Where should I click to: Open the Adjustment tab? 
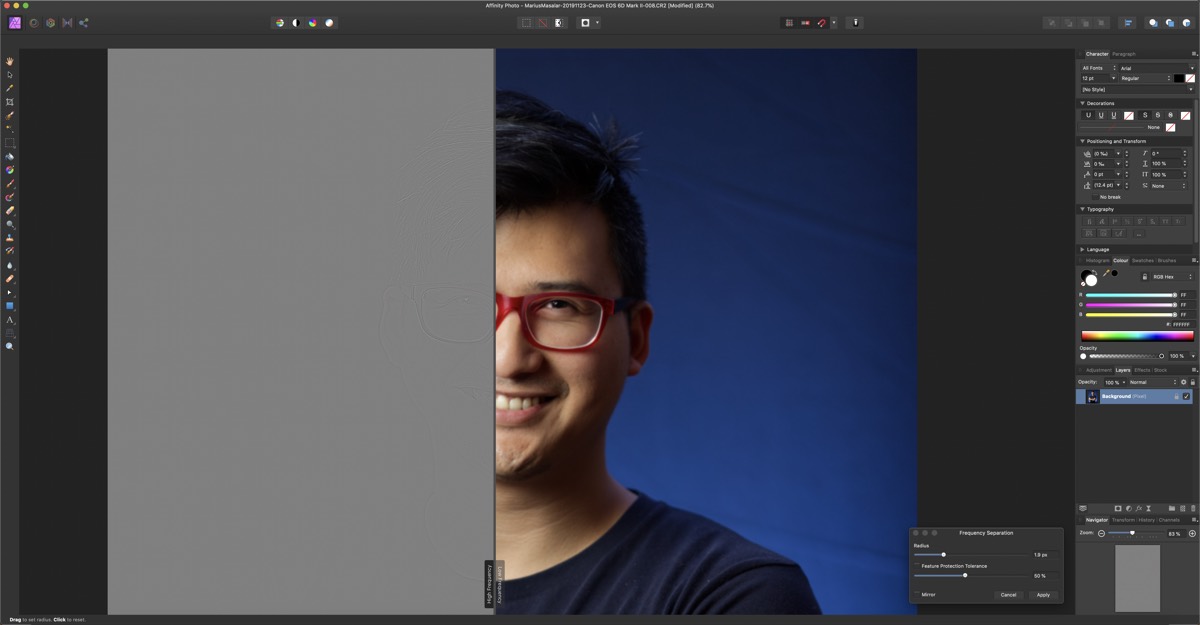pyautogui.click(x=1098, y=370)
